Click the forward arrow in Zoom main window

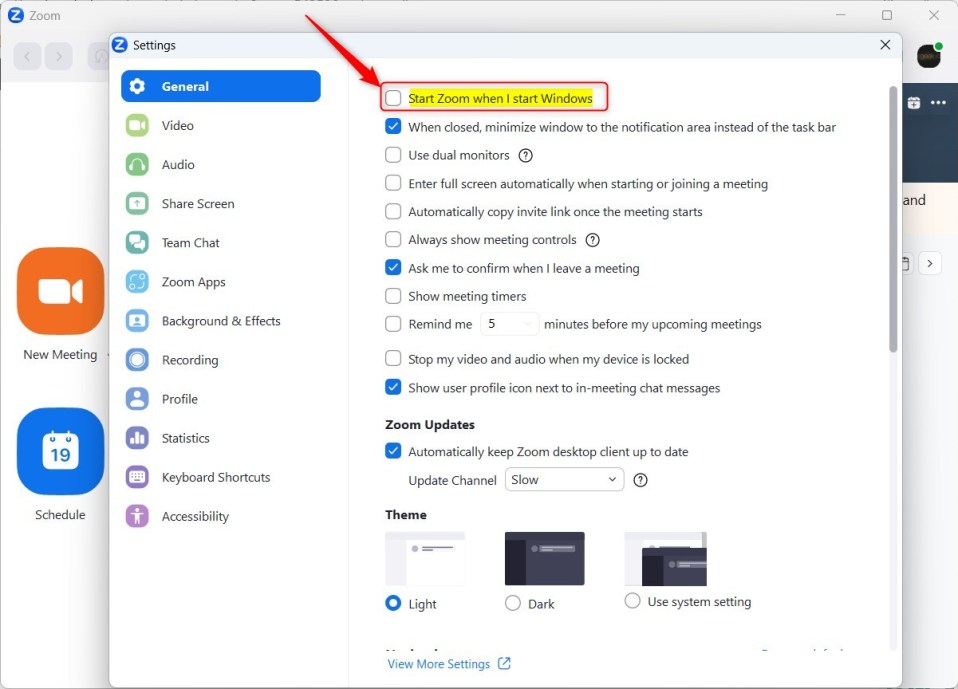click(x=59, y=57)
